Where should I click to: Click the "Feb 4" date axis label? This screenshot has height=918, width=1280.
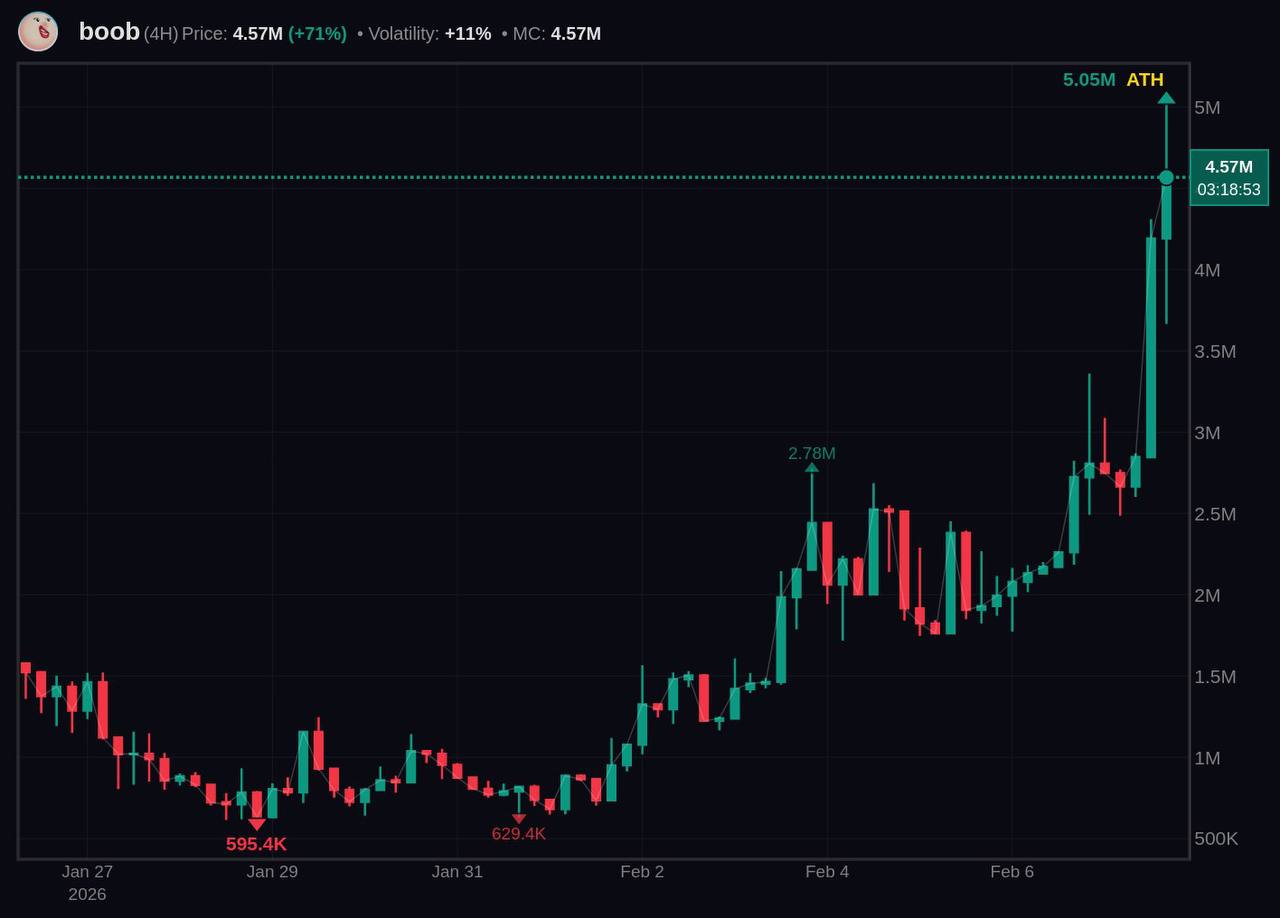click(827, 872)
